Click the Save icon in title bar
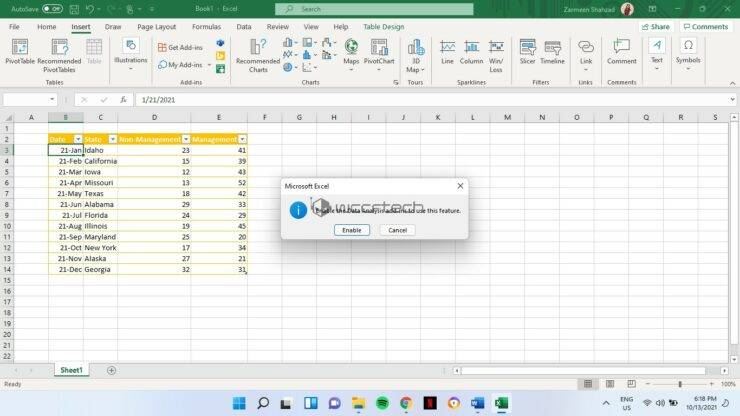Viewport: 740px width, 416px height. [x=74, y=9]
